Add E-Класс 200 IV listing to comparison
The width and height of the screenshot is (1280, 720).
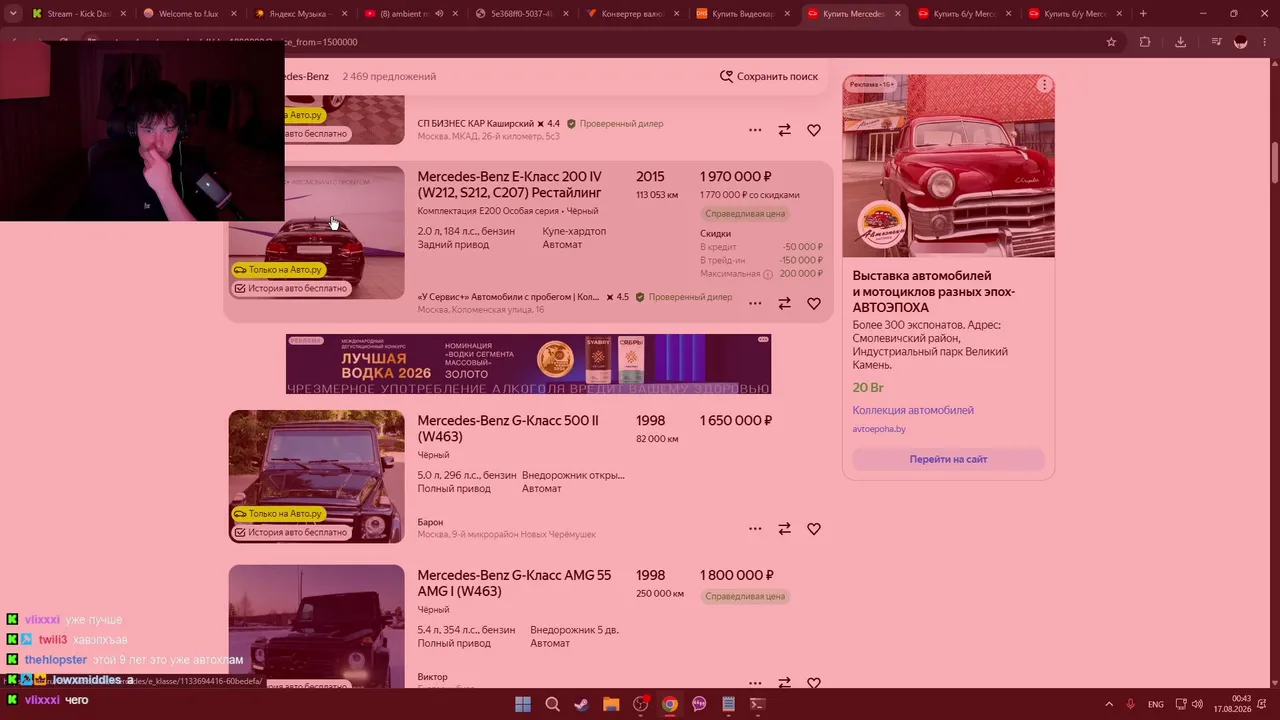(785, 303)
